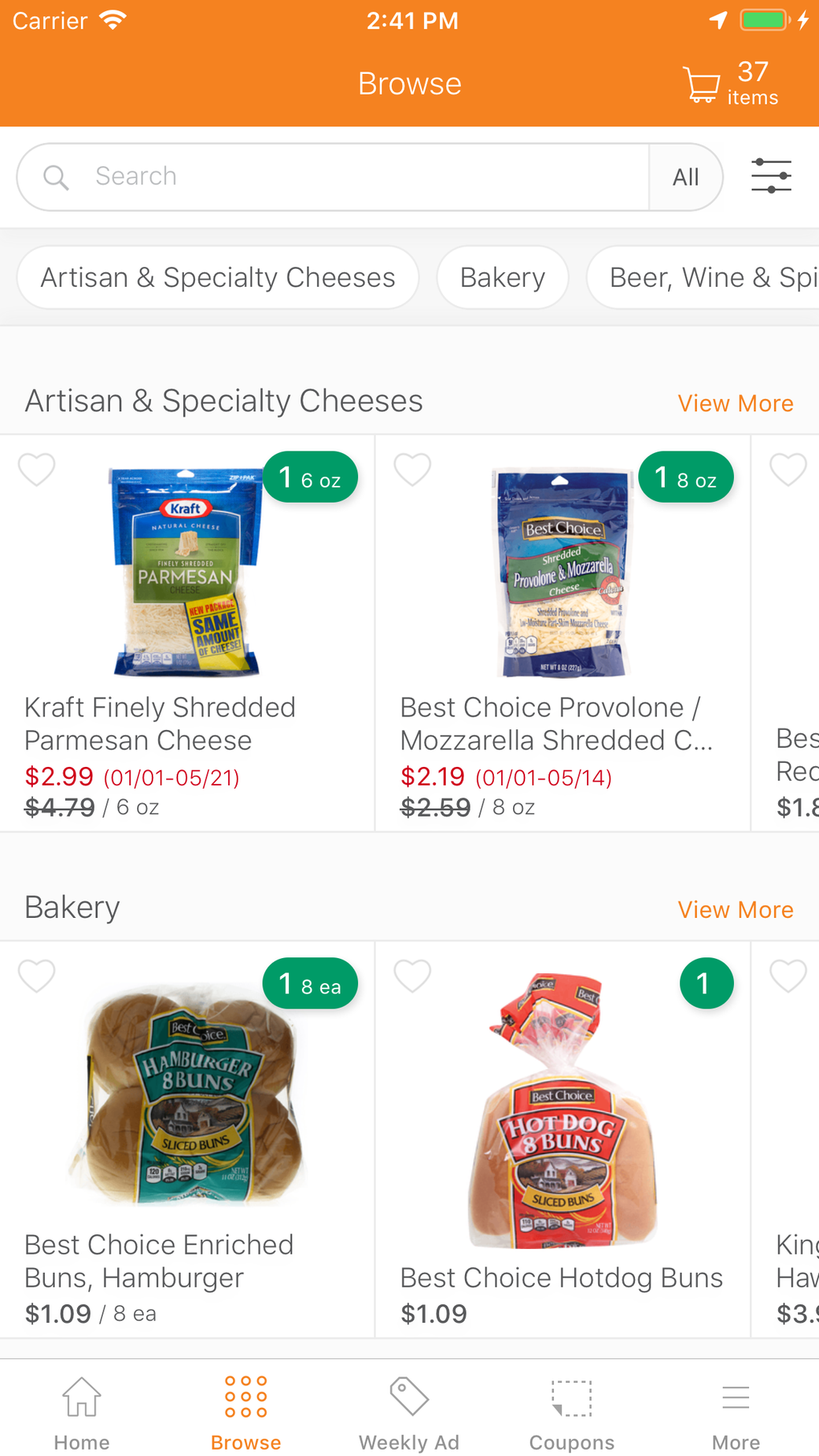
Task: Go to the Home tab
Action: click(x=82, y=1411)
